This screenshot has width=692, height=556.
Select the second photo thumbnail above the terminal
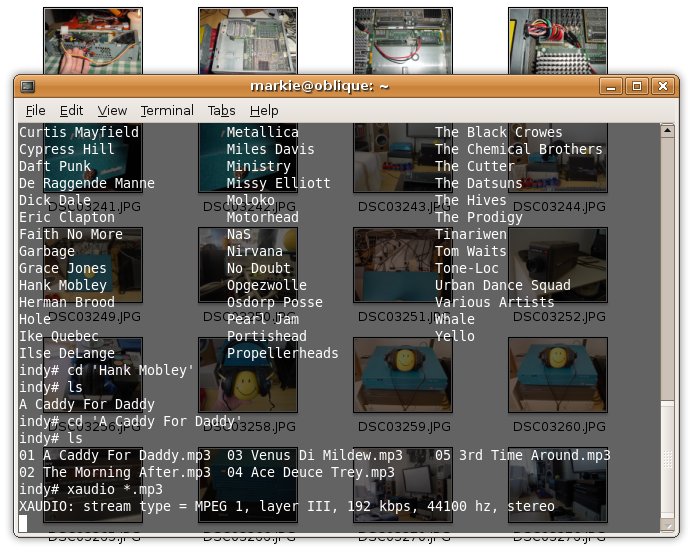pyautogui.click(x=248, y=41)
